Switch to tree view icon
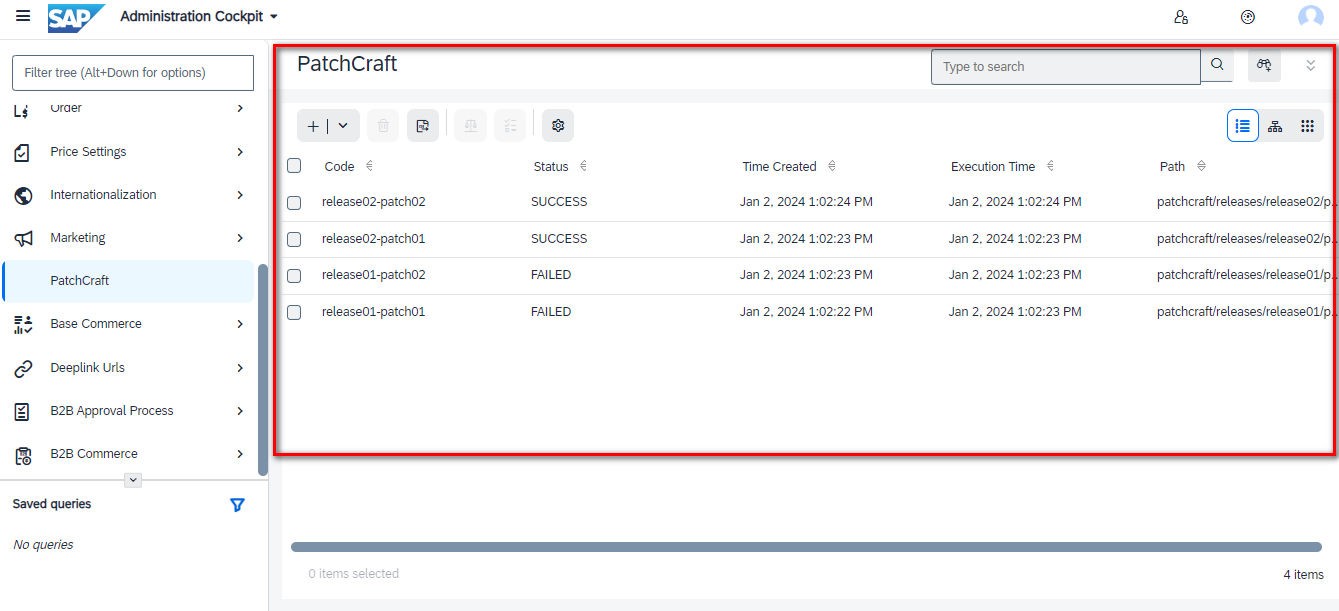 click(x=1275, y=126)
